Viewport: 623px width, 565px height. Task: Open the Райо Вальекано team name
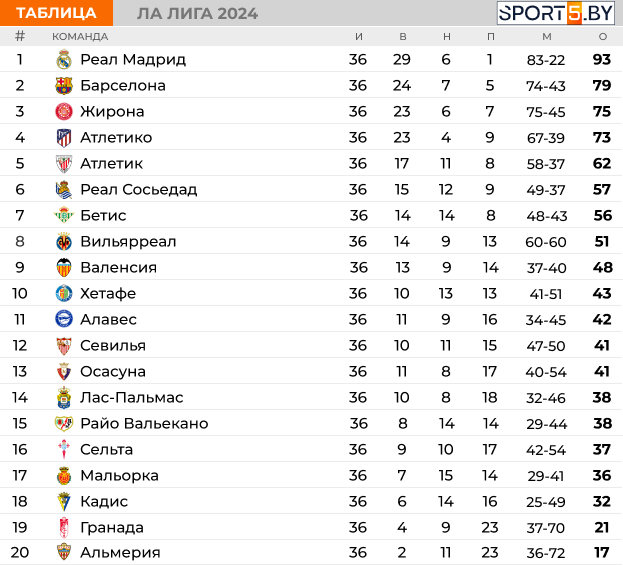(144, 424)
